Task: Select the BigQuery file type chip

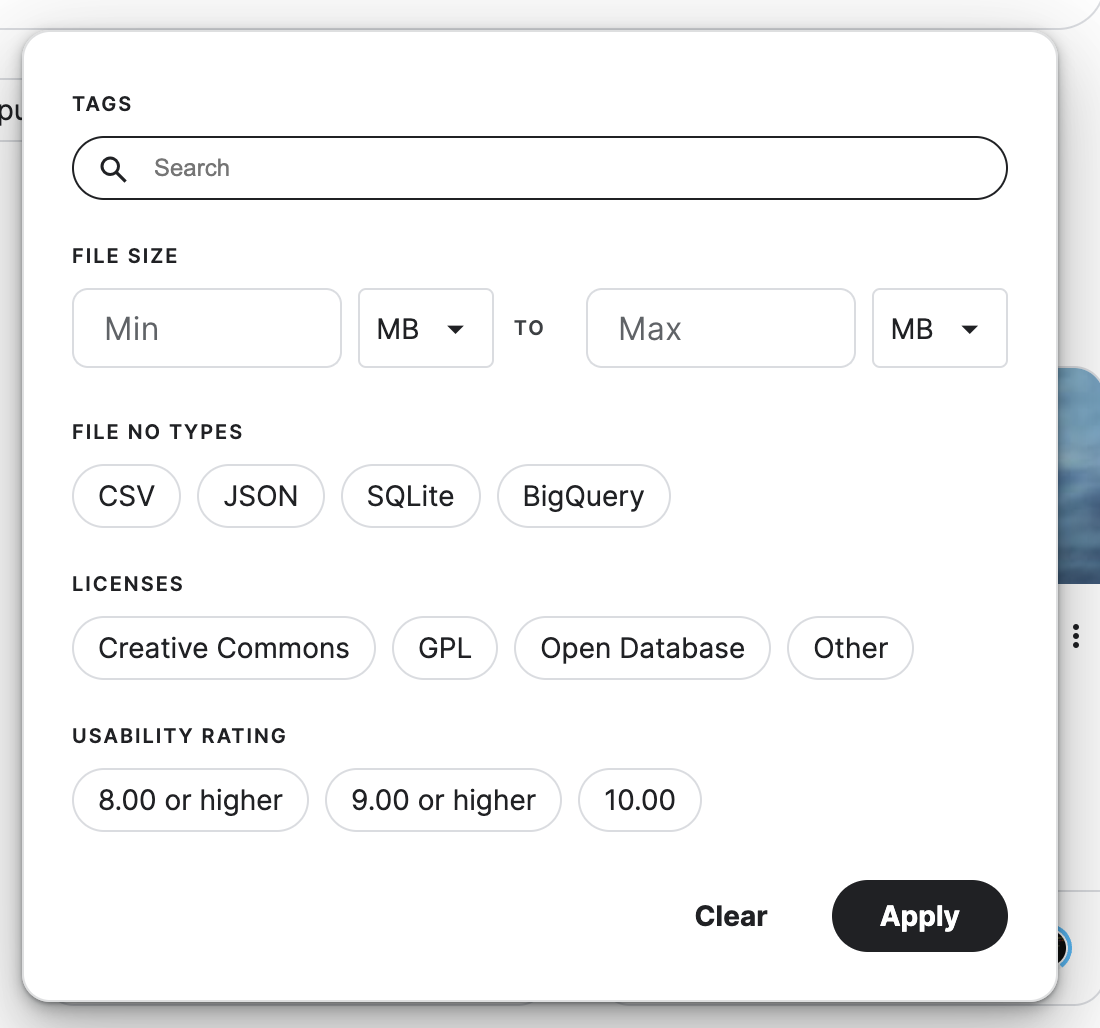Action: (583, 496)
